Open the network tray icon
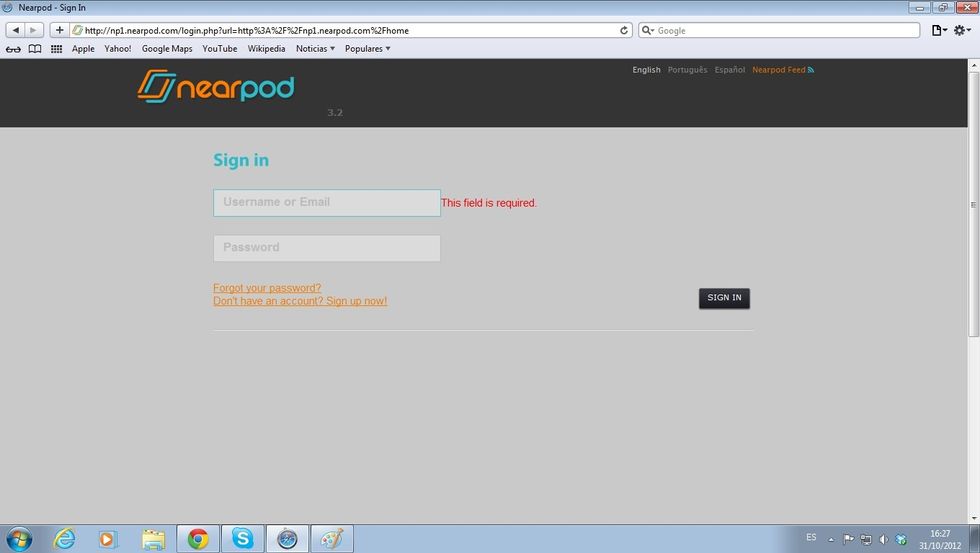Image resolution: width=980 pixels, height=553 pixels. pyautogui.click(x=866, y=539)
